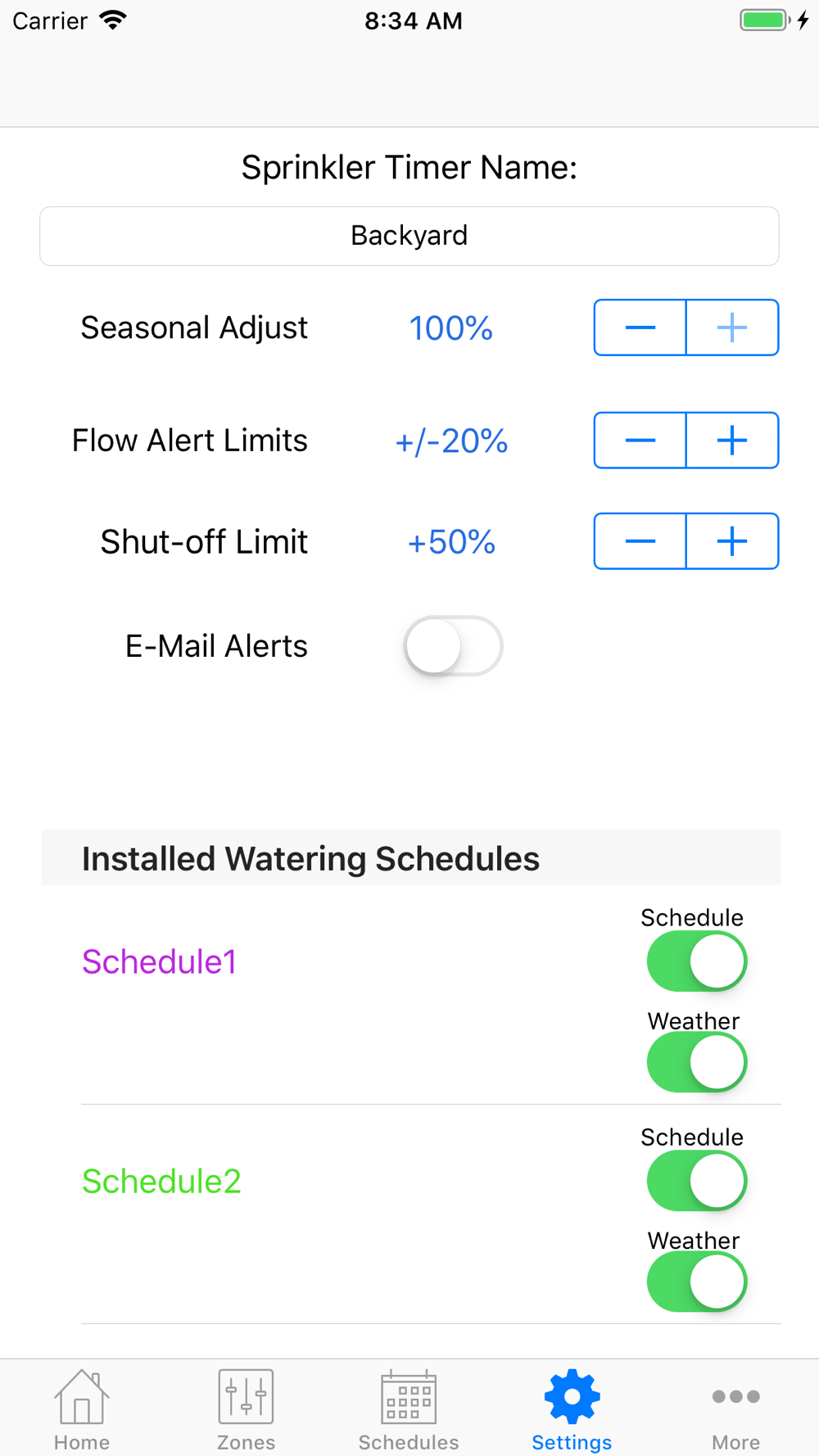Decrease Seasonal Adjust with minus button
819x1456 pixels.
click(x=640, y=328)
